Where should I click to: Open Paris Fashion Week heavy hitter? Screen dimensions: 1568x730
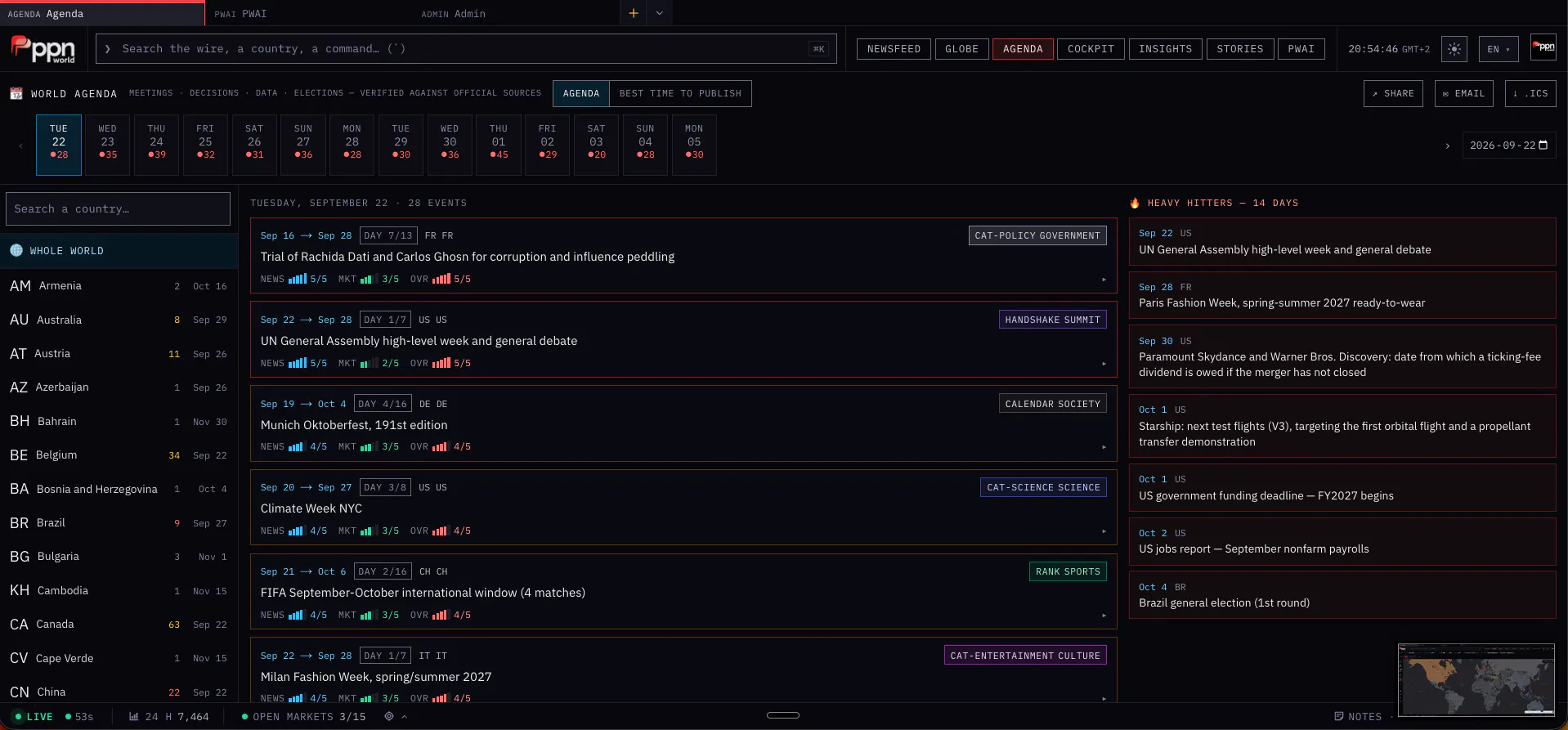point(1342,295)
